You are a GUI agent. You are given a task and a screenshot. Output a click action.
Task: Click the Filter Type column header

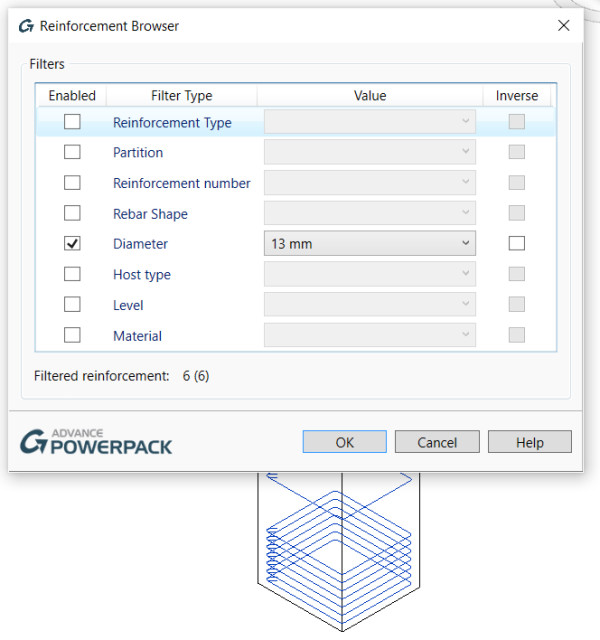tap(182, 96)
